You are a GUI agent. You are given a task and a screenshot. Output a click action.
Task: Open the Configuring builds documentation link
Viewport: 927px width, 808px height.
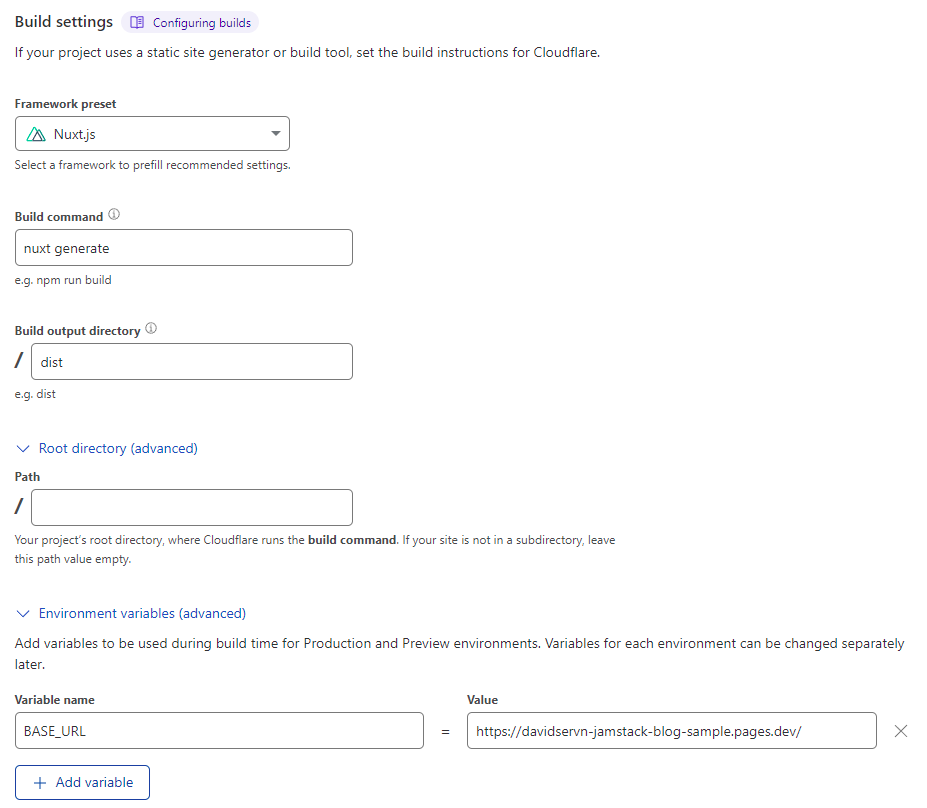coord(189,22)
